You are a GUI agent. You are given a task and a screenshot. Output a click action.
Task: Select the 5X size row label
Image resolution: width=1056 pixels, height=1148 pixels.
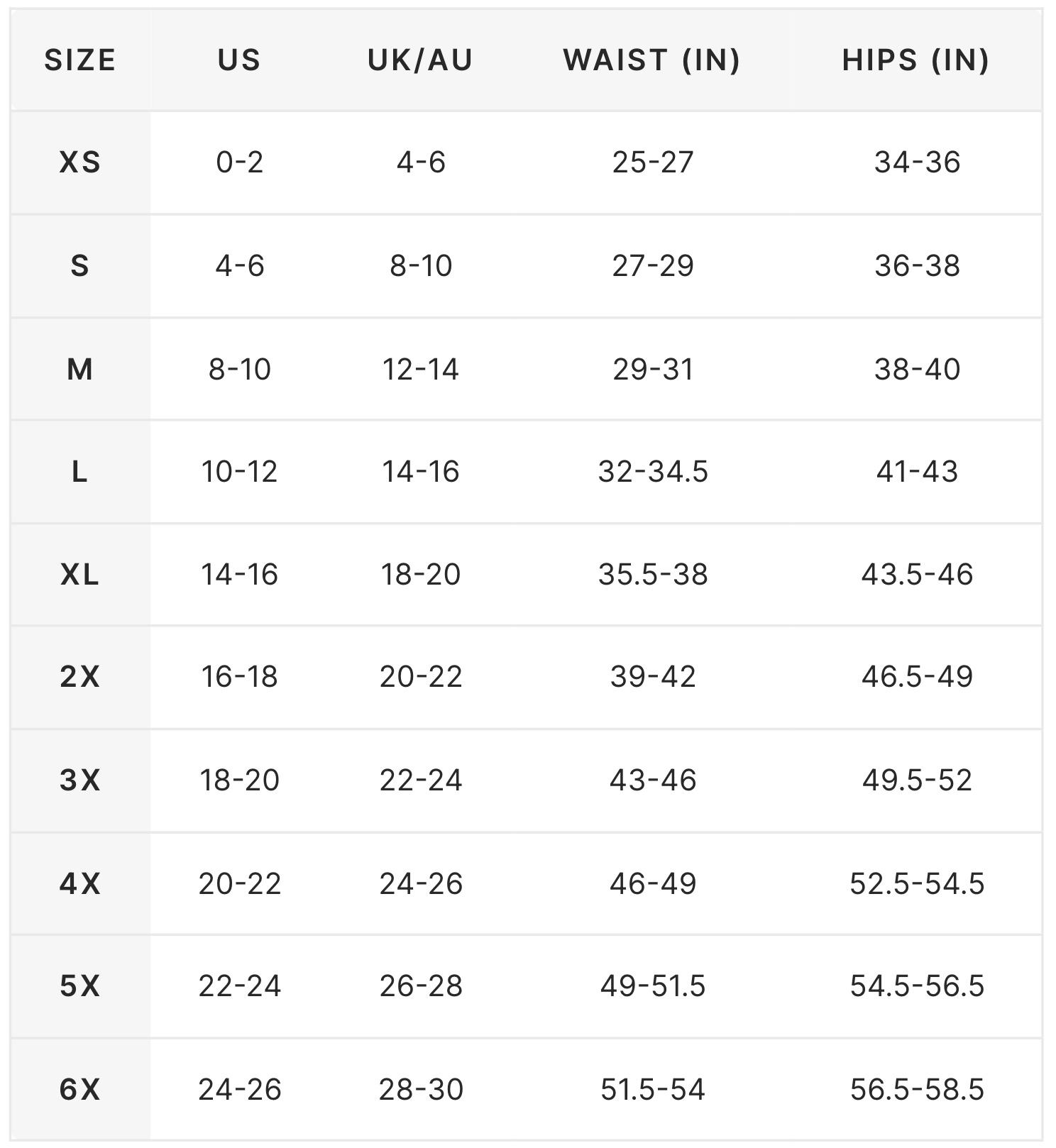pos(80,986)
